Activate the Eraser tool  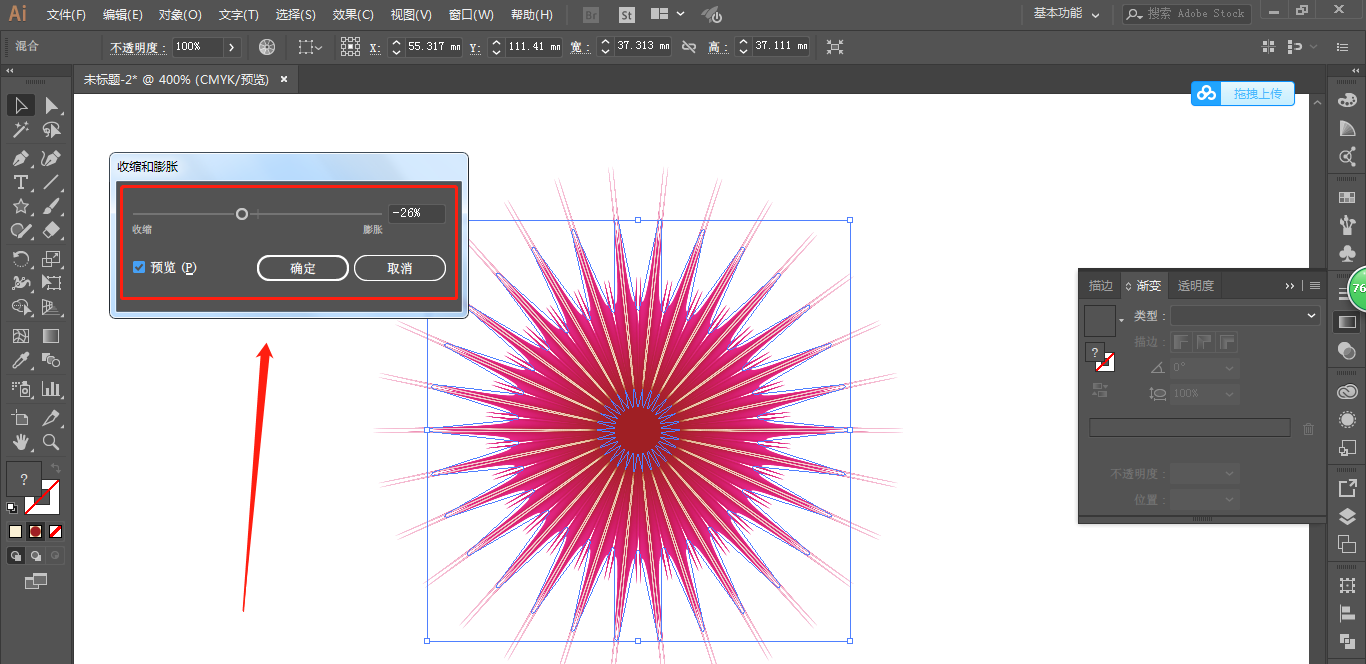[51, 230]
